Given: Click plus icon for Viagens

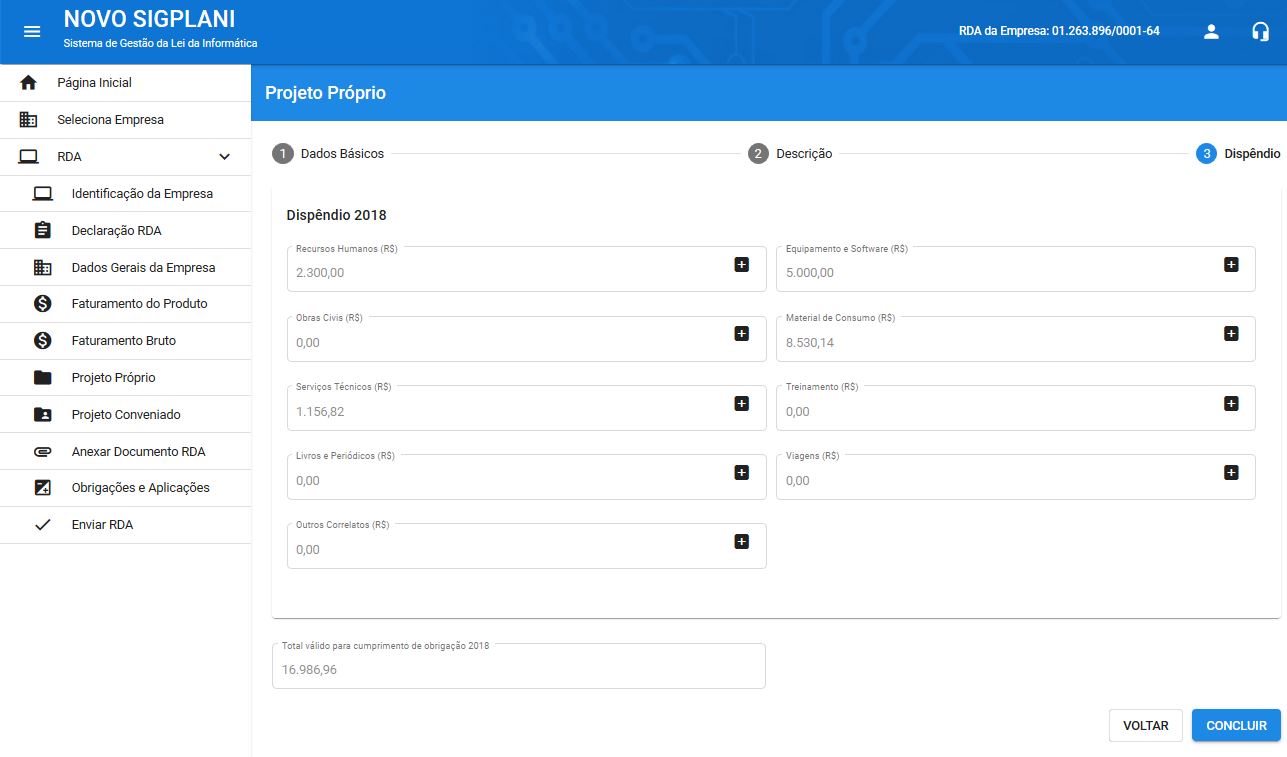Looking at the screenshot, I should [x=1231, y=472].
